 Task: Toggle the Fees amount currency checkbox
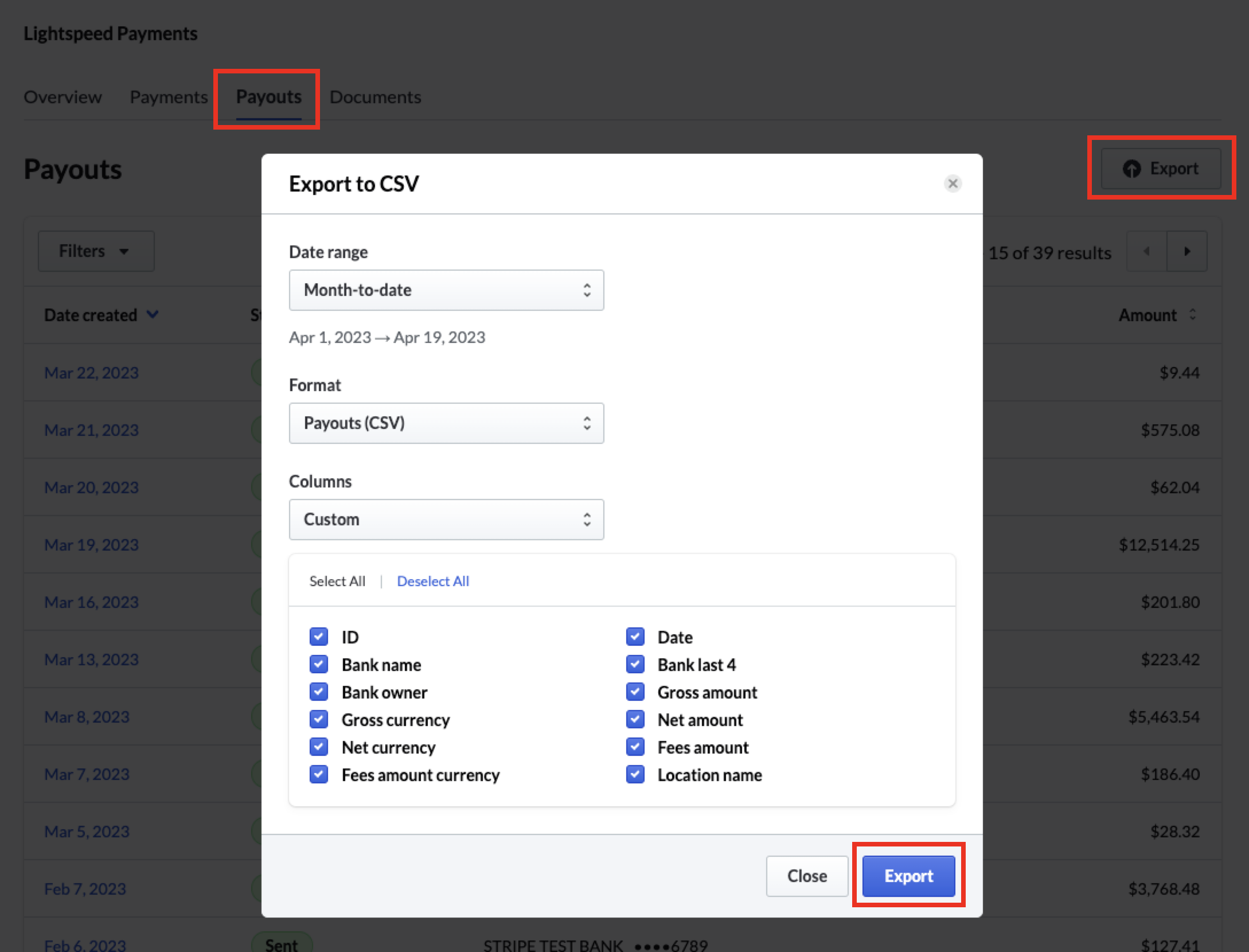(319, 774)
